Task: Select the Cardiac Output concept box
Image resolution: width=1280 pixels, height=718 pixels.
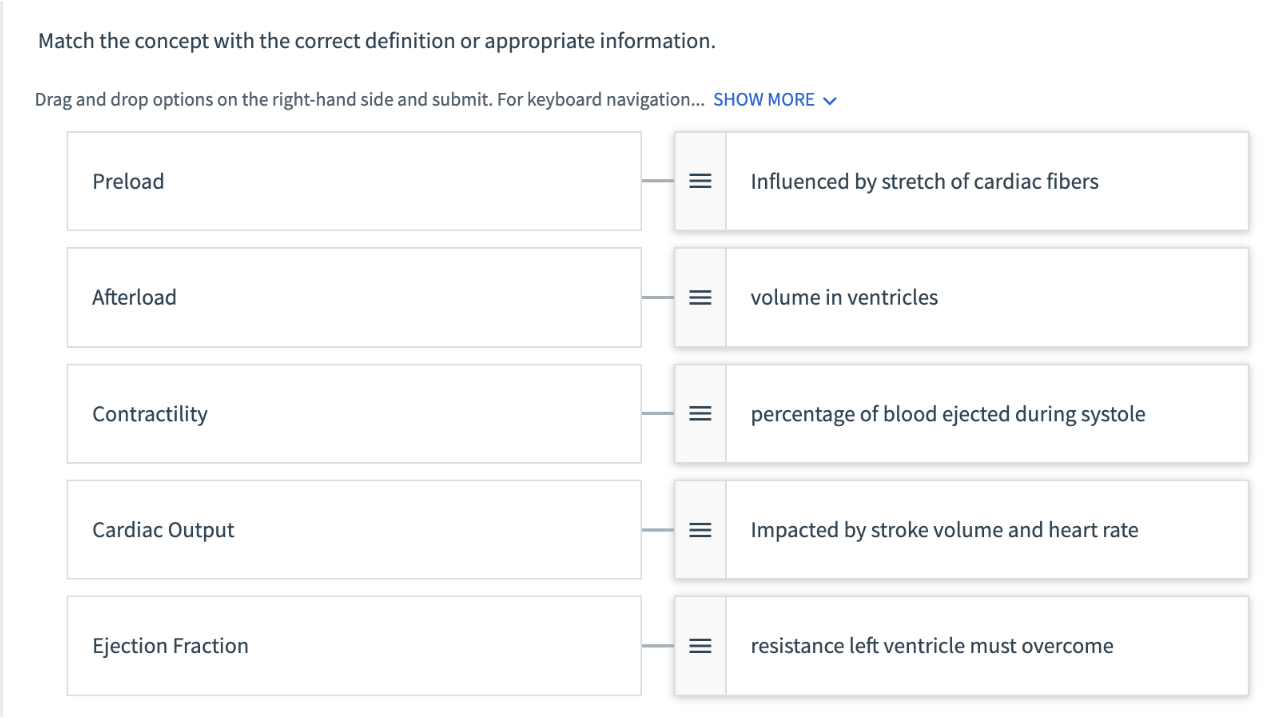Action: pos(354,529)
